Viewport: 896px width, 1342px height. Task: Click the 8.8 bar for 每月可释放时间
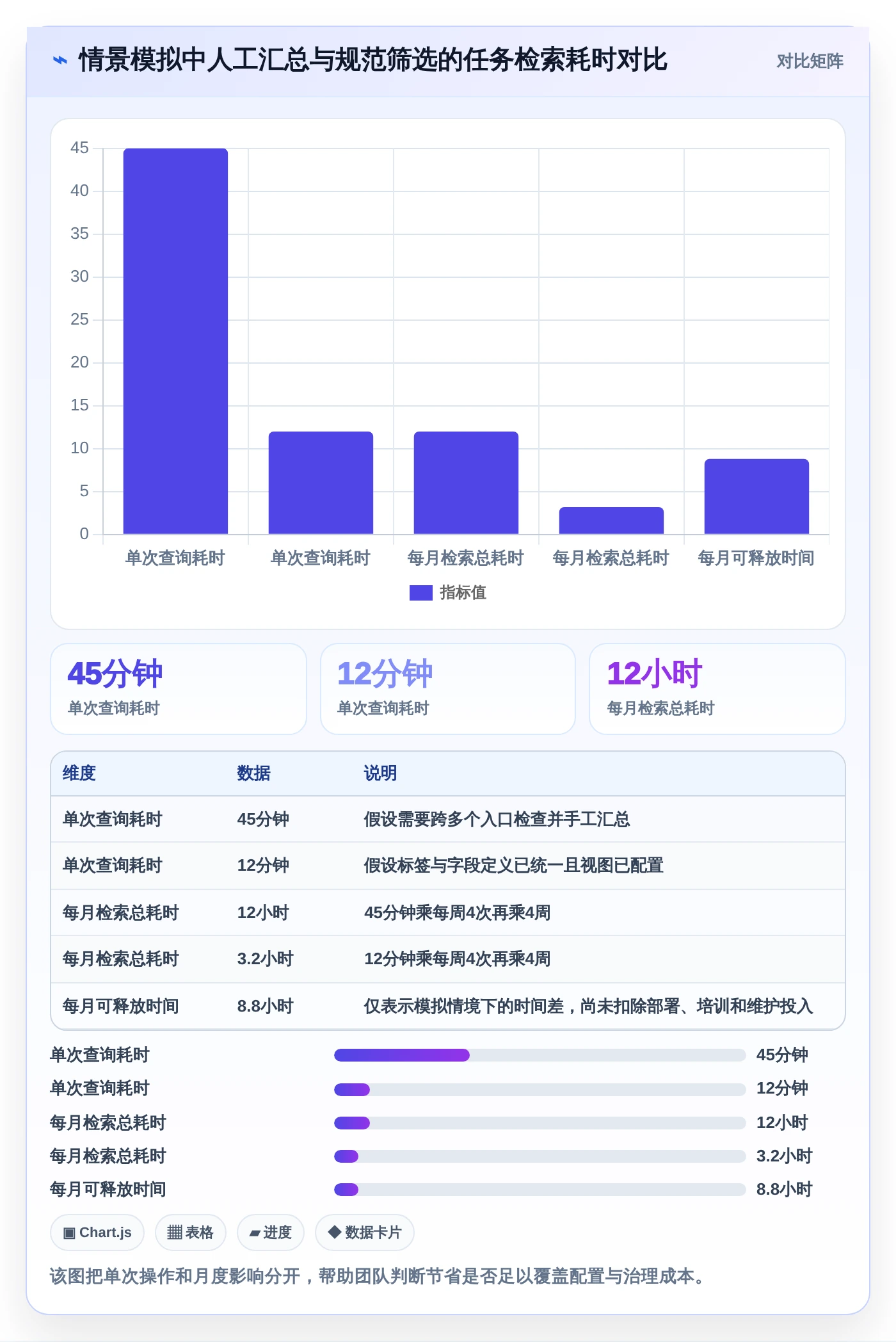[756, 496]
